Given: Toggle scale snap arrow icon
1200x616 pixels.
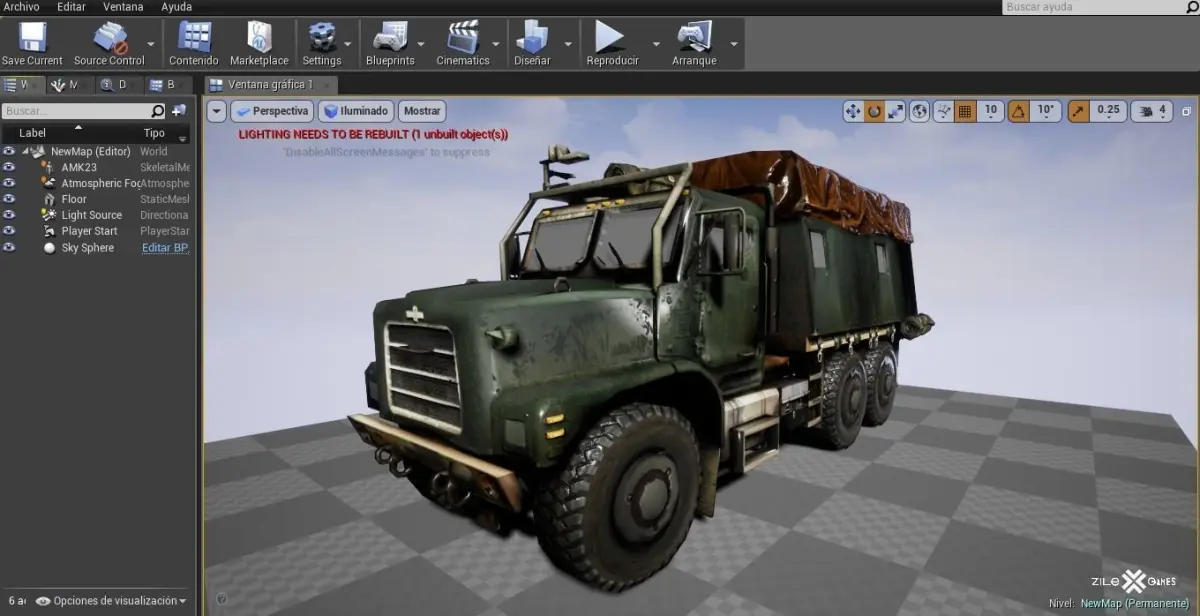Looking at the screenshot, I should 1079,112.
